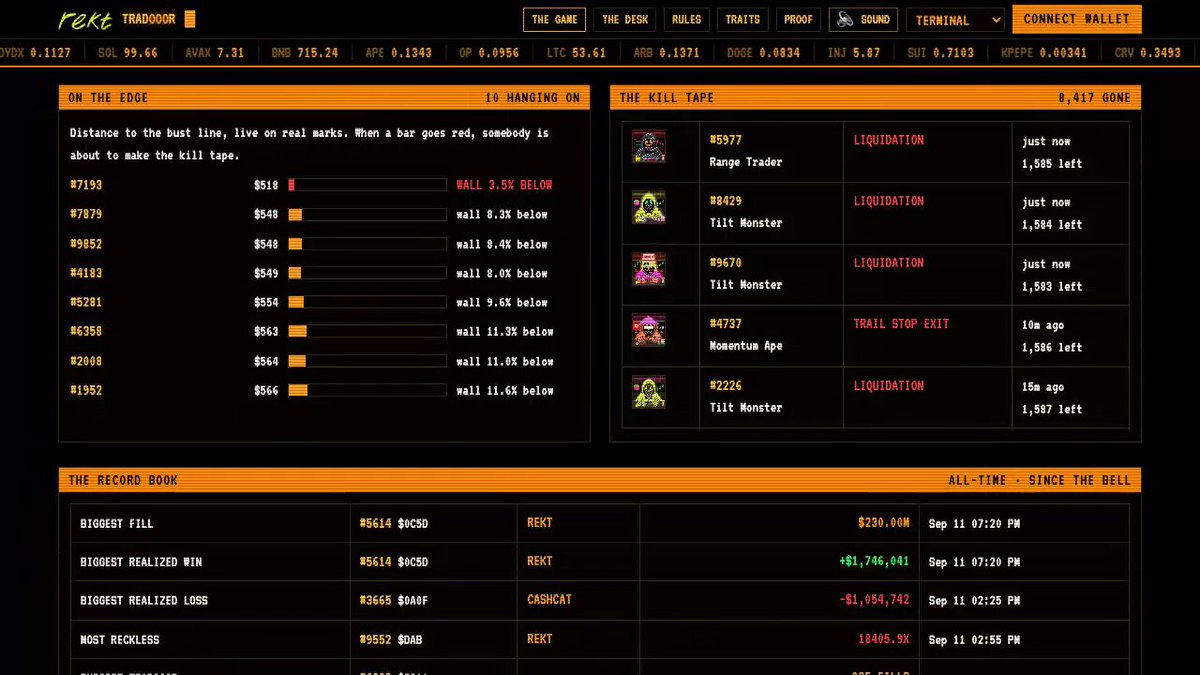Click the TRADOOOR title text
Screen dimensions: 1200x675
tap(148, 19)
